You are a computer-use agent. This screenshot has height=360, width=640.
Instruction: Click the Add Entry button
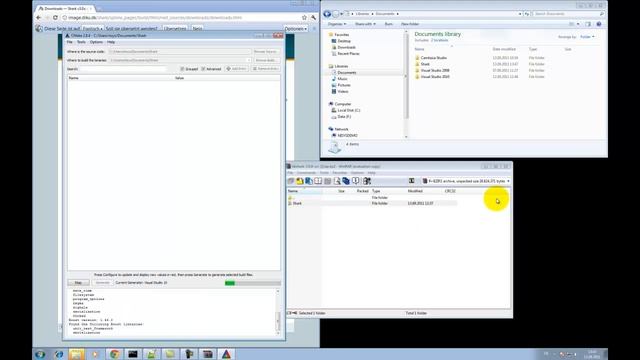(x=236, y=69)
